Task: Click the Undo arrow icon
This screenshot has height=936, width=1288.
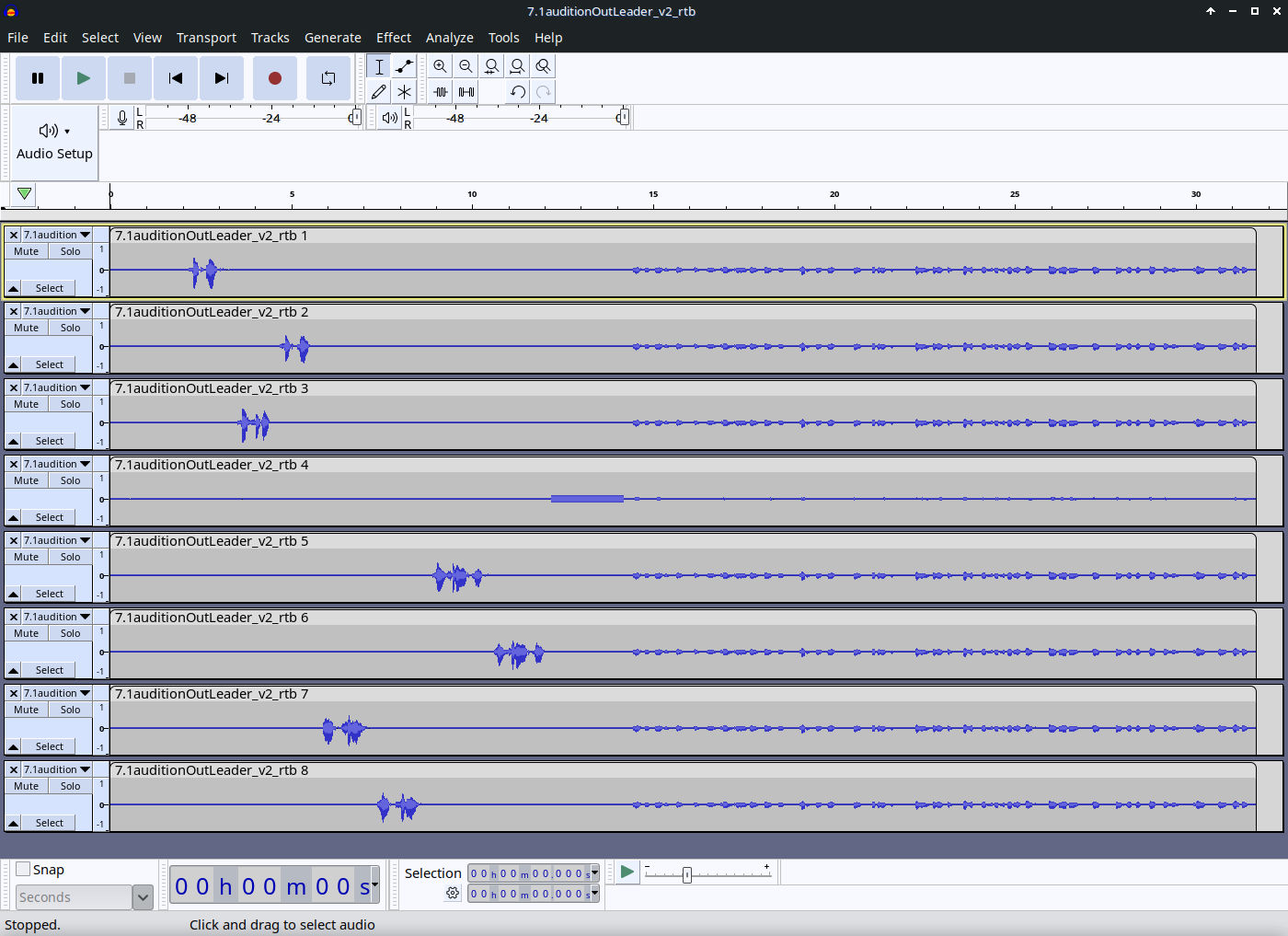Action: [x=518, y=92]
